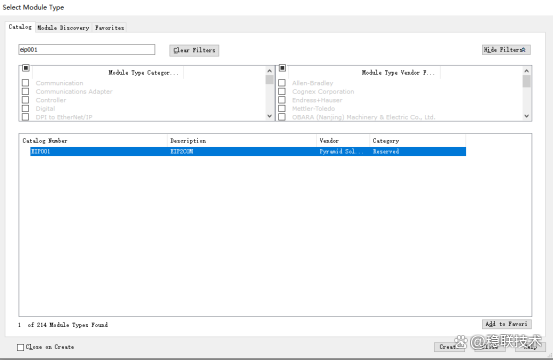Click the Hide Filters button
The width and height of the screenshot is (553, 361).
coord(506,50)
